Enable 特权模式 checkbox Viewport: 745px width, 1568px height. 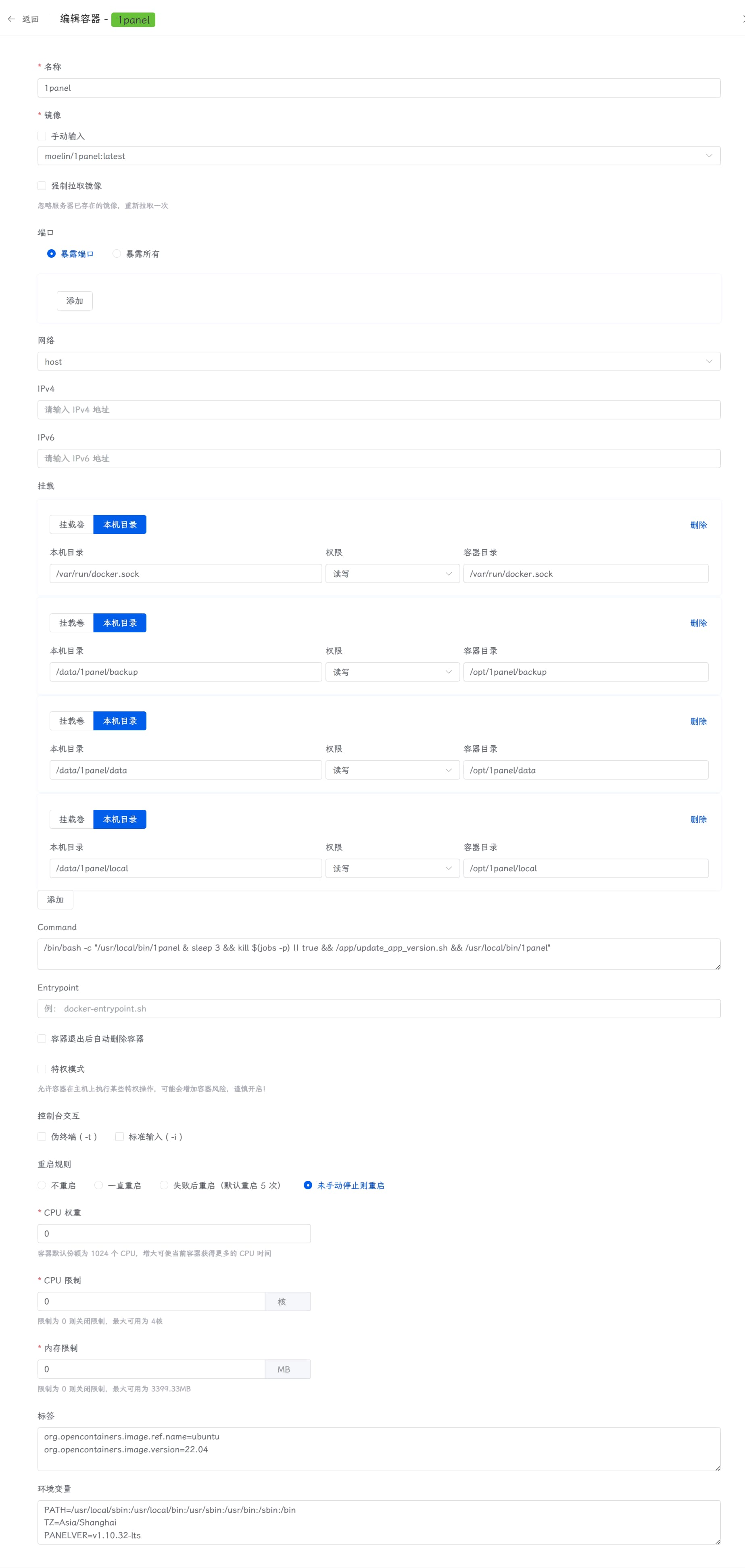(42, 1069)
